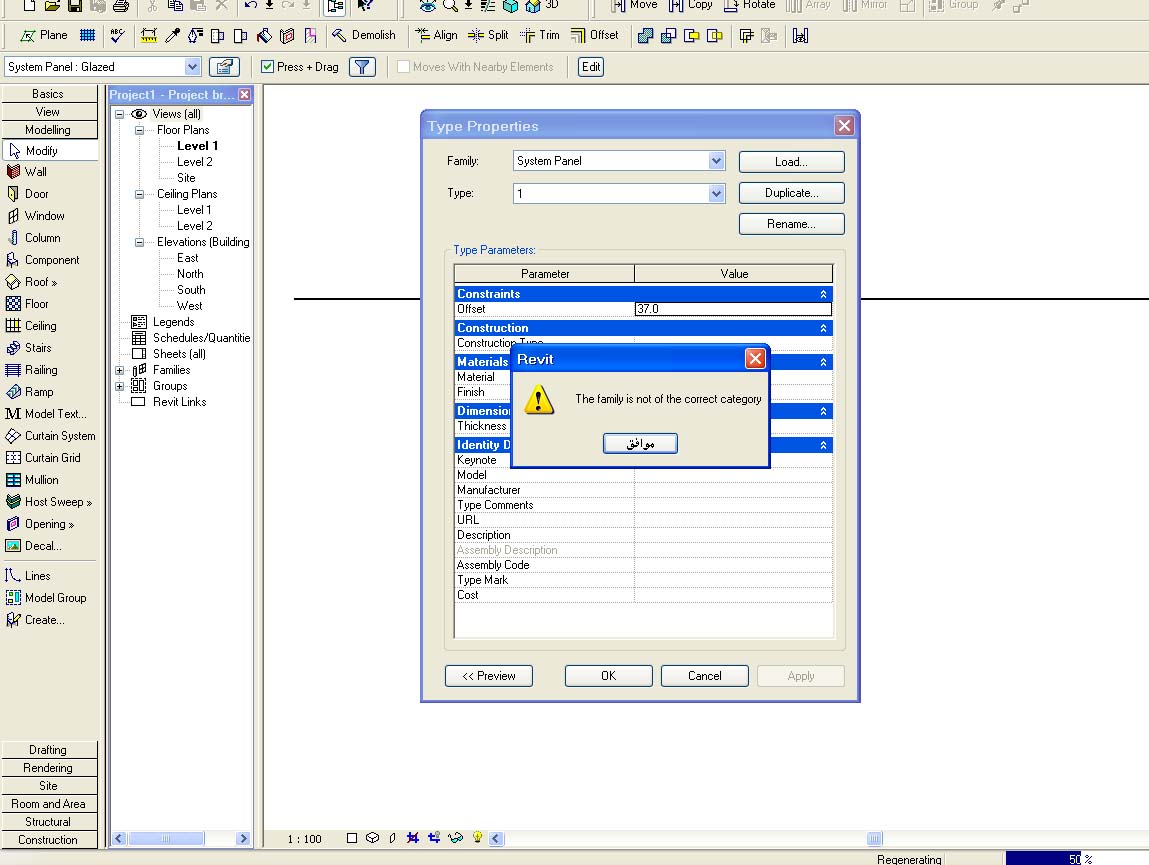Click the Offset value field showing 37.0
The image size is (1149, 865).
click(x=732, y=309)
